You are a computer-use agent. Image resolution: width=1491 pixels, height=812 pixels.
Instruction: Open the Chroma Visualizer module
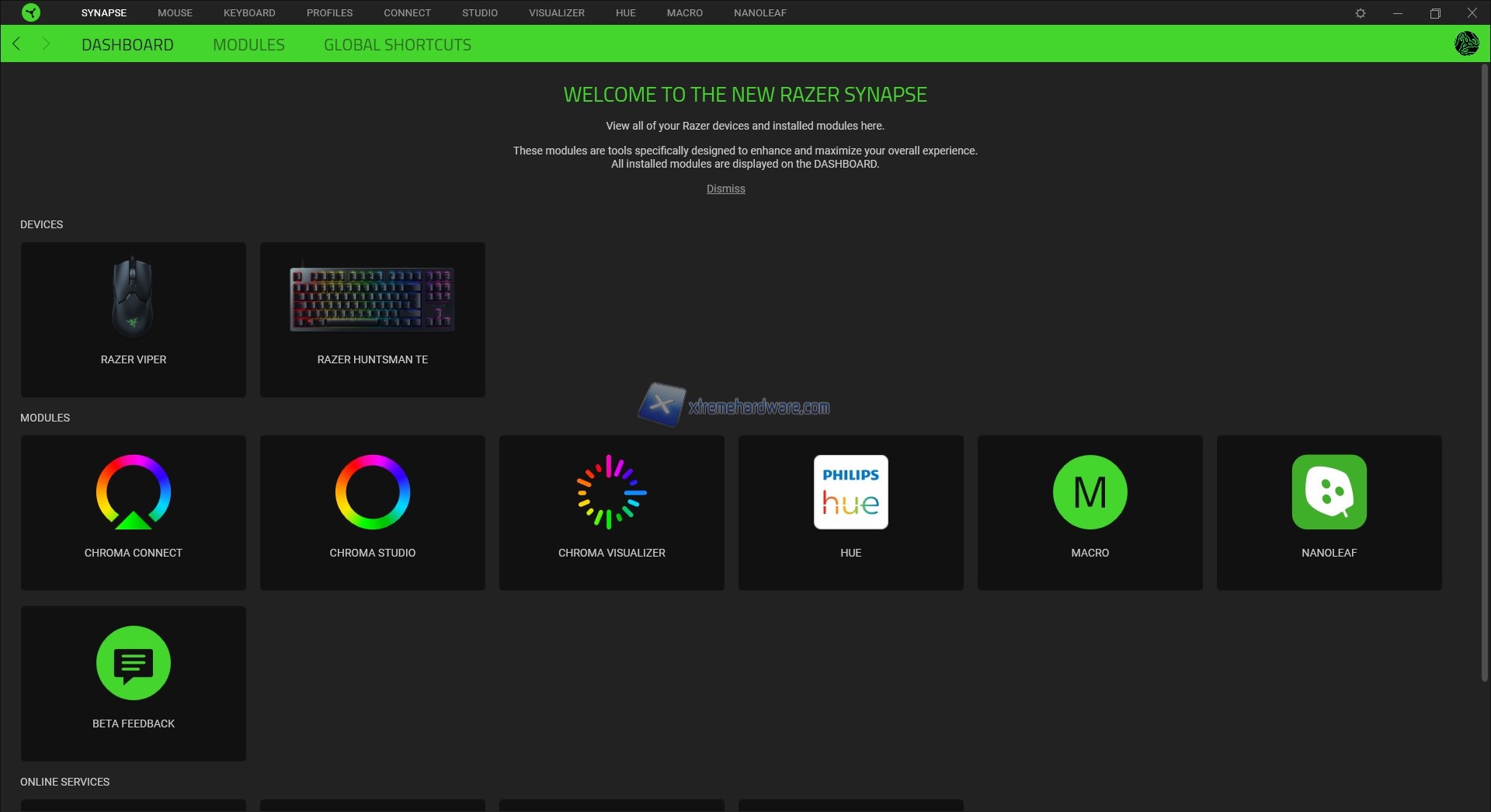point(612,512)
